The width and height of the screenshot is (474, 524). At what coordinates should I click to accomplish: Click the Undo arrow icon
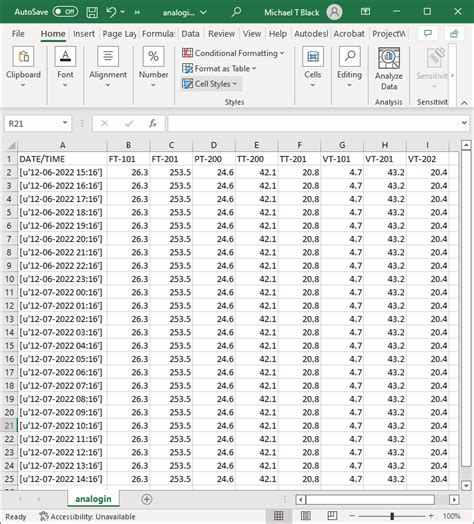(111, 12)
